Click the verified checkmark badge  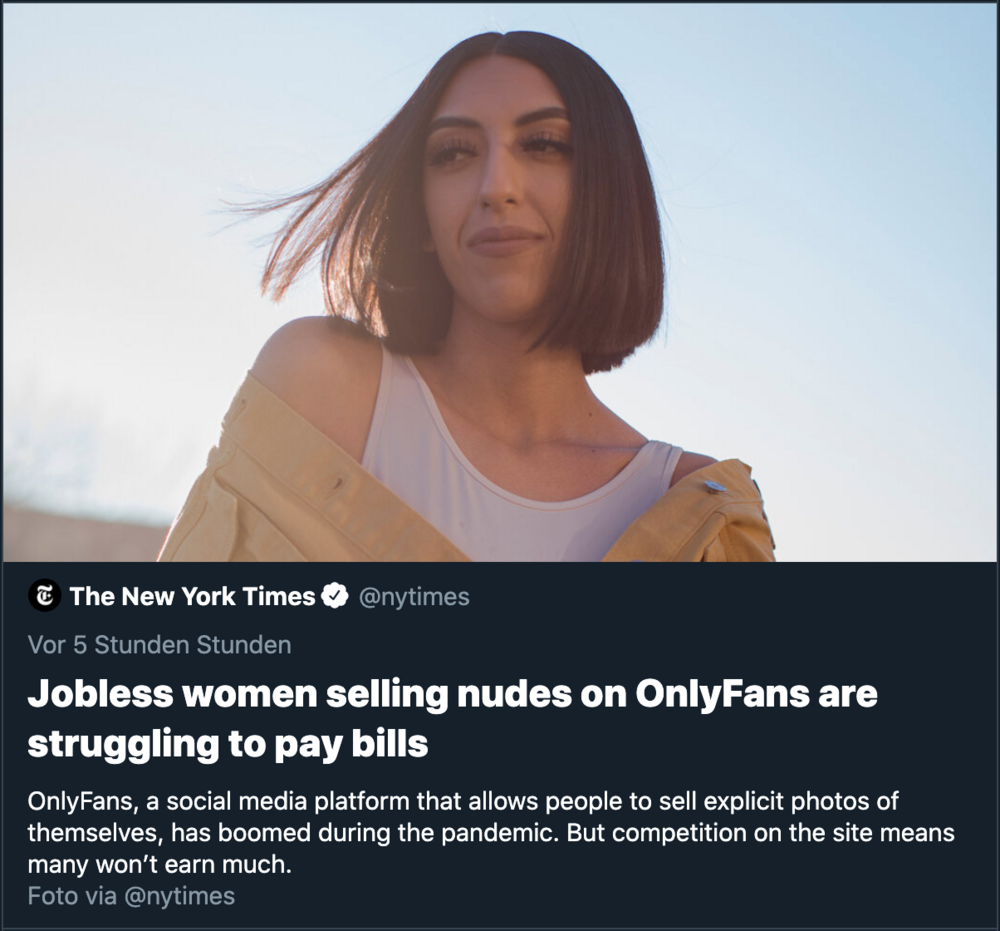335,597
